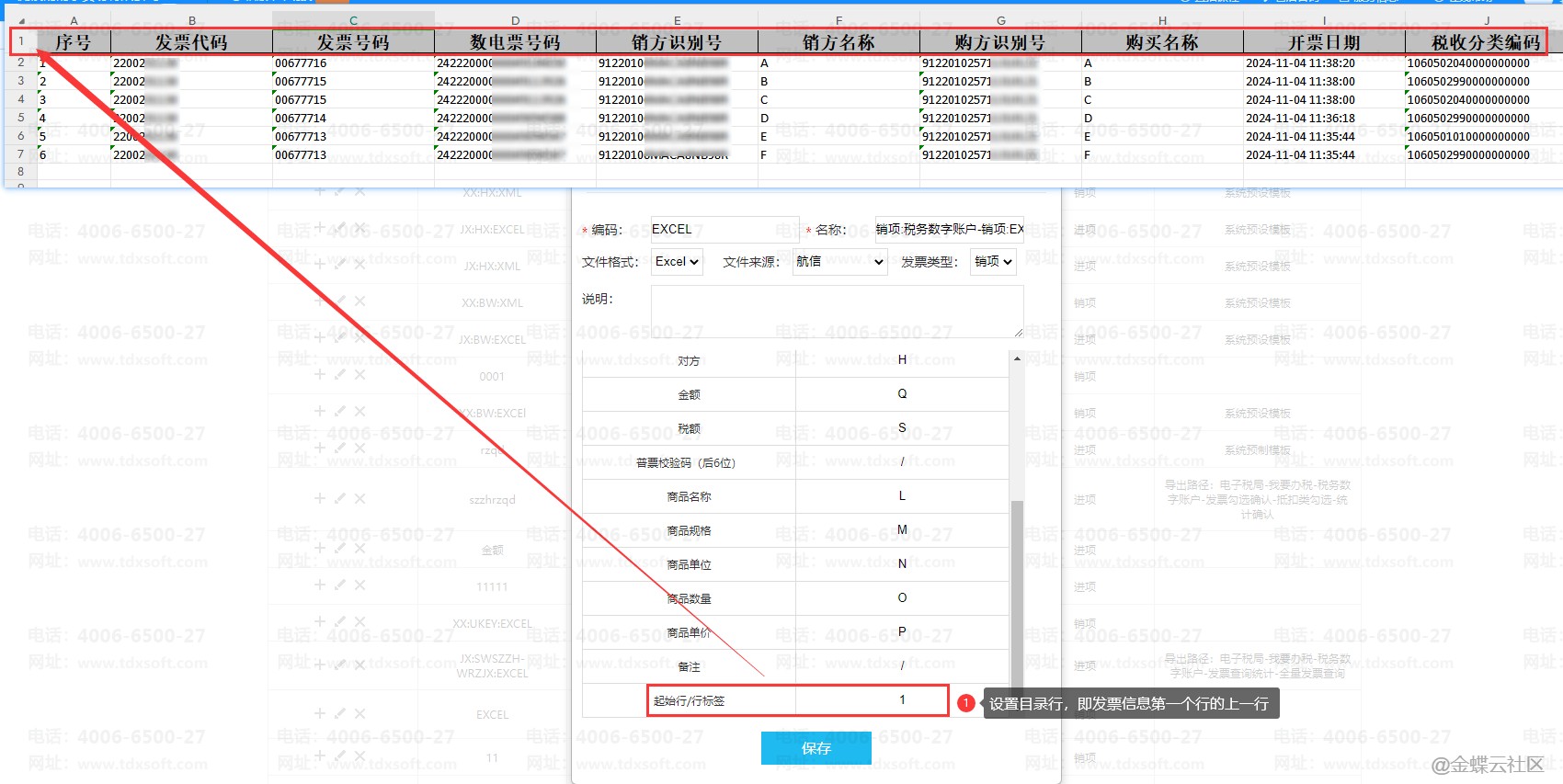Click the edit pencil for the 0001 template
This screenshot has width=1563, height=784.
(340, 374)
